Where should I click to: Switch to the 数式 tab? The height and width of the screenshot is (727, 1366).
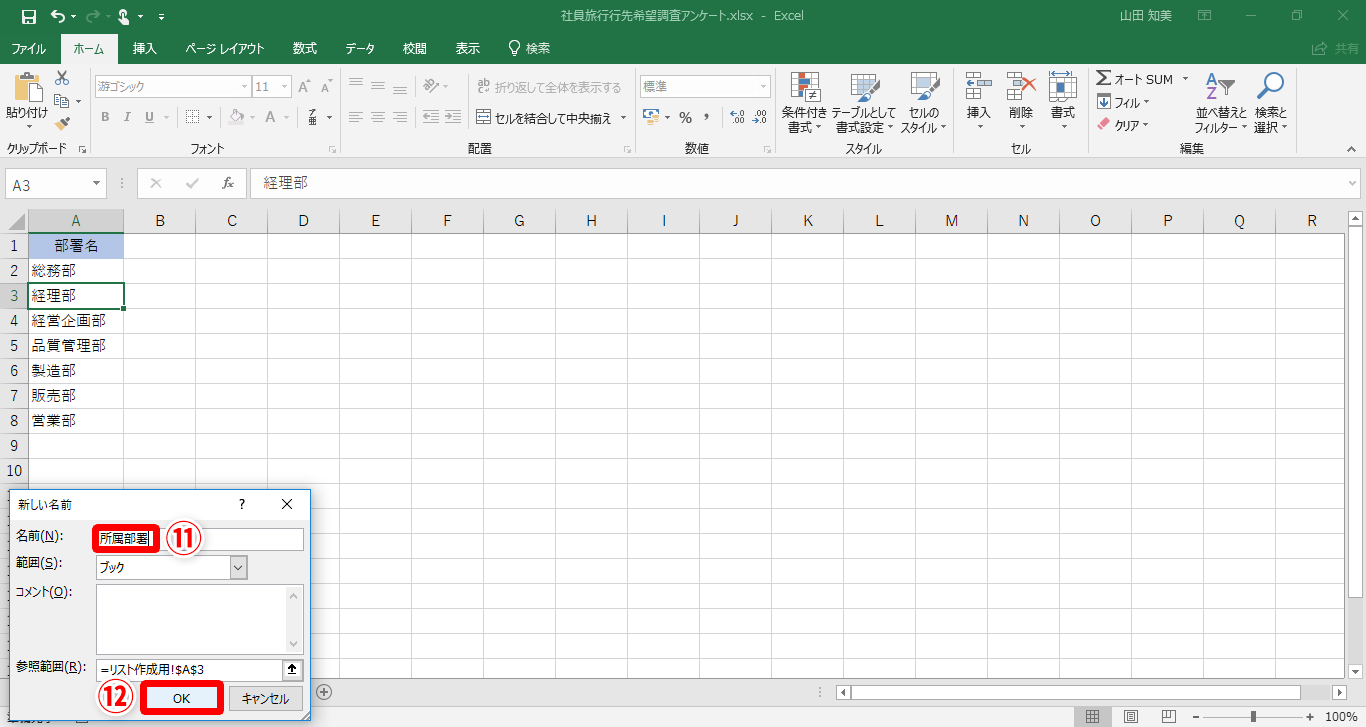(x=305, y=48)
